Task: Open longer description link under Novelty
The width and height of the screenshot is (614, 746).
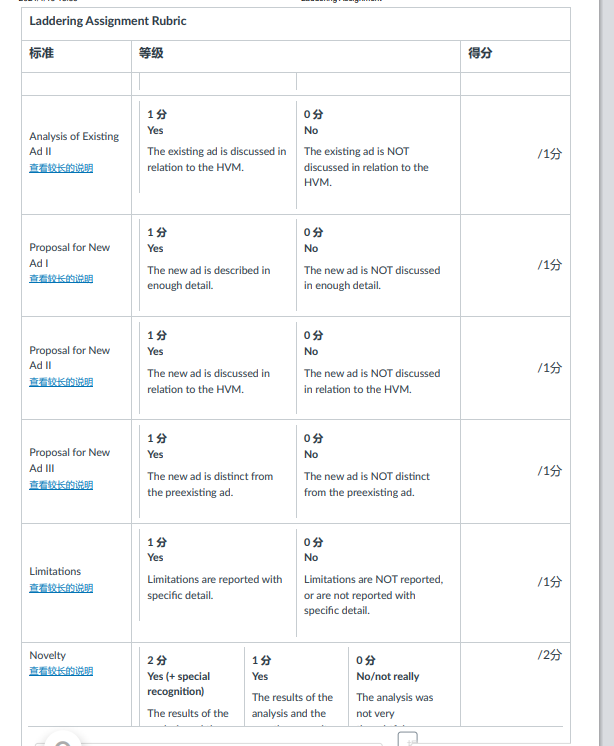Action: tap(61, 671)
